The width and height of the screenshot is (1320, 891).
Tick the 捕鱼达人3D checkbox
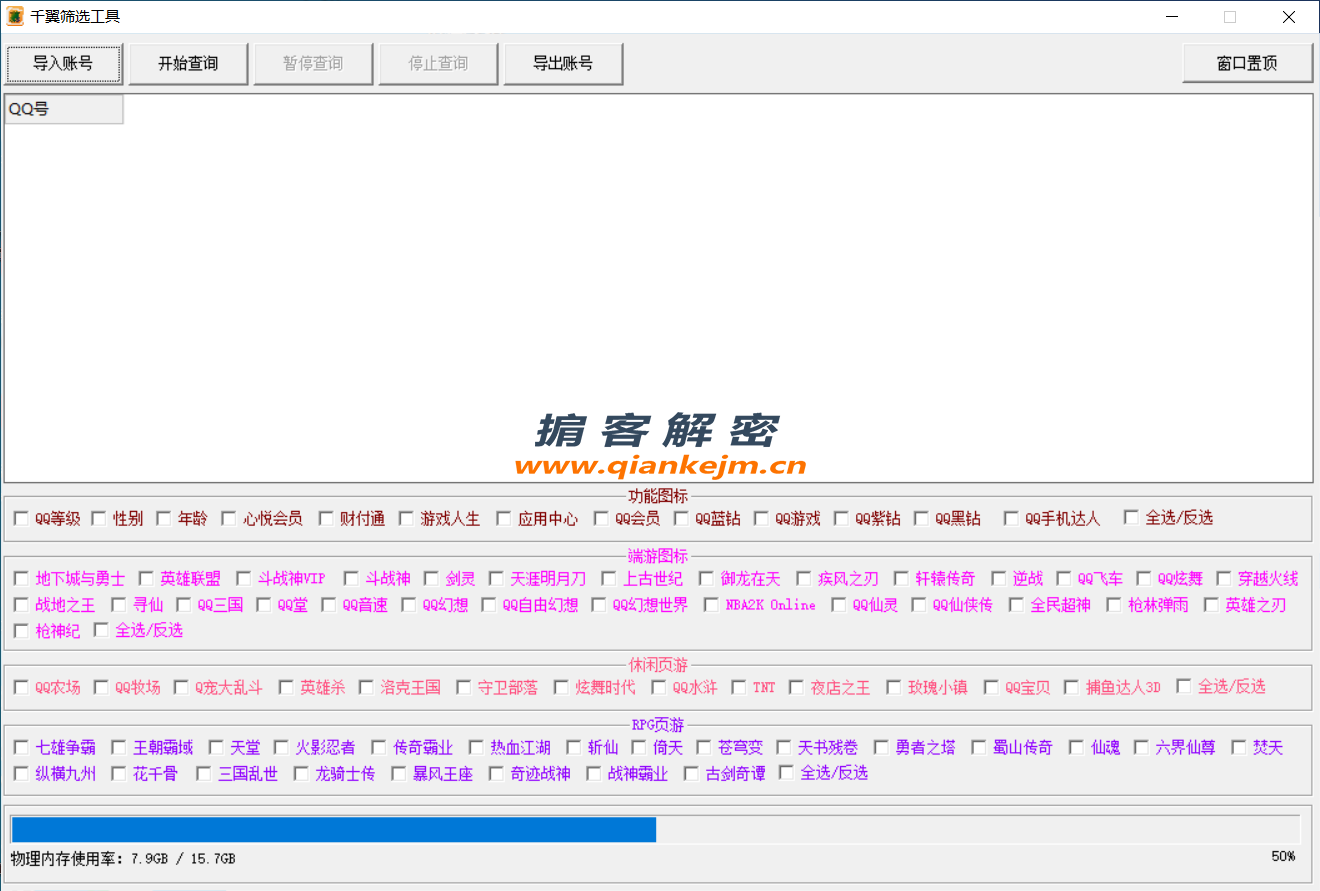[1071, 687]
